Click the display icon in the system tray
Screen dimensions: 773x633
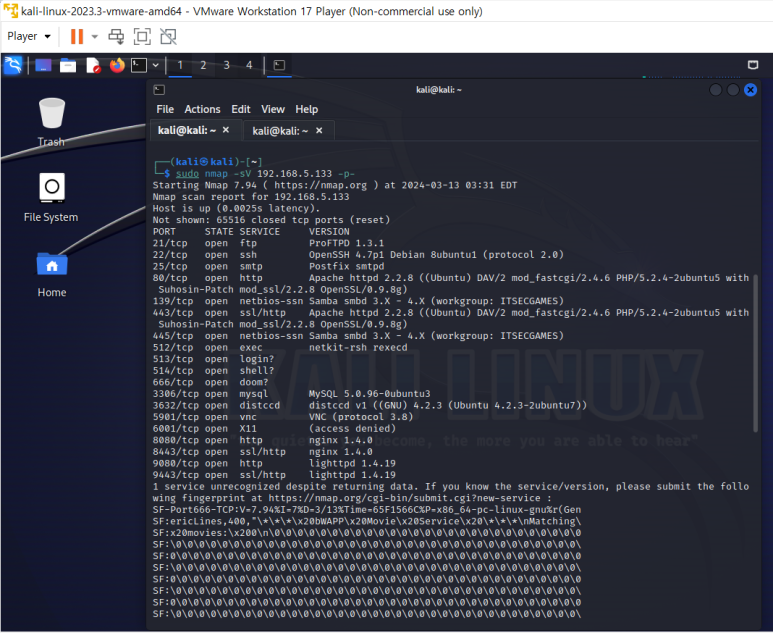pos(753,65)
